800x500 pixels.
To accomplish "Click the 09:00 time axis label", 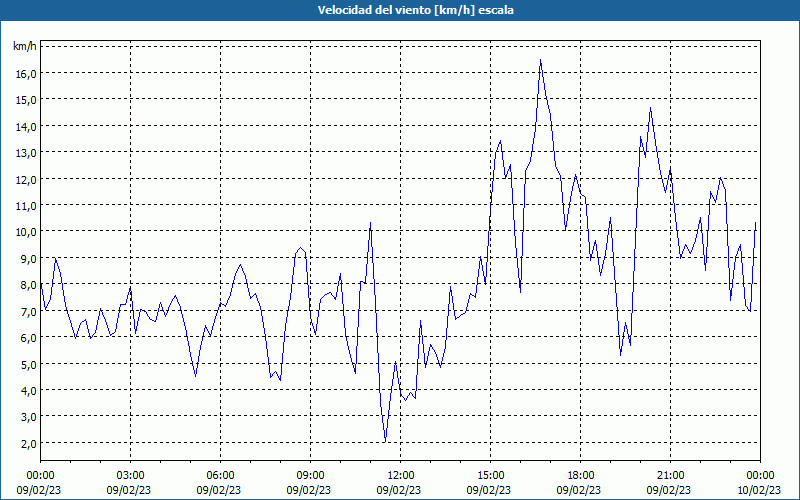I will 310,476.
